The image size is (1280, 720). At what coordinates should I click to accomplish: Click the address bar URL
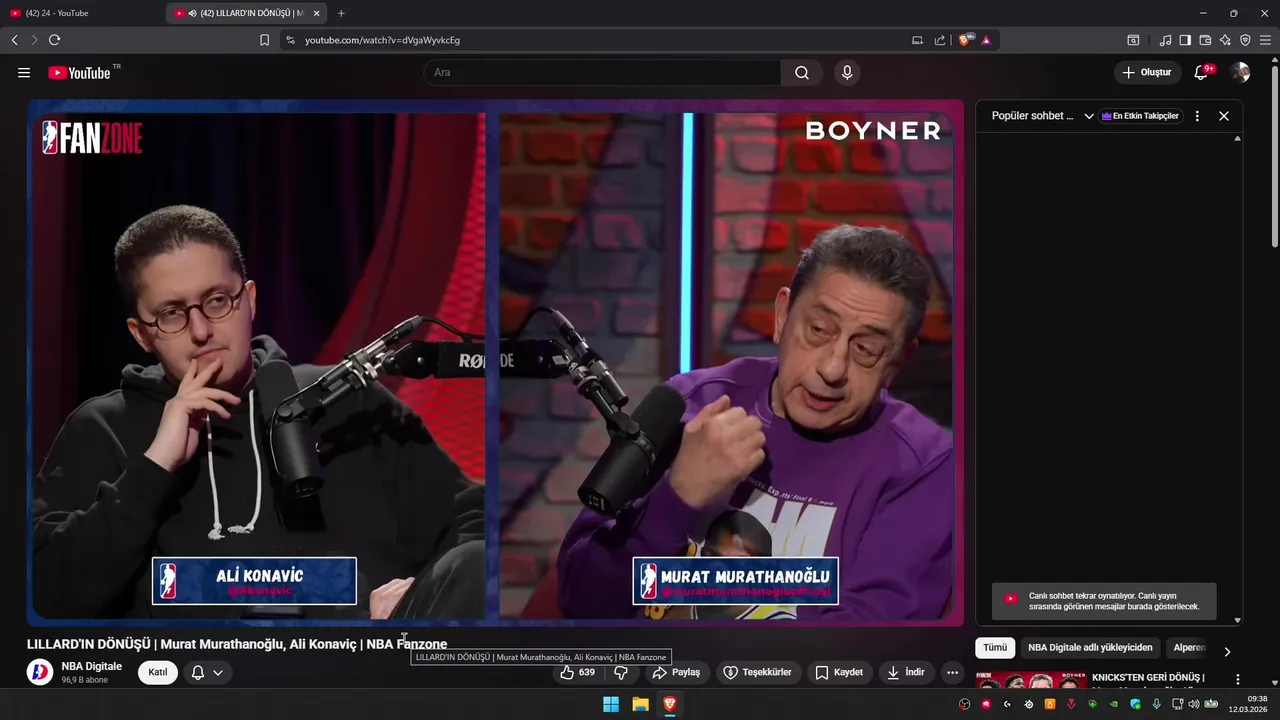[x=382, y=40]
